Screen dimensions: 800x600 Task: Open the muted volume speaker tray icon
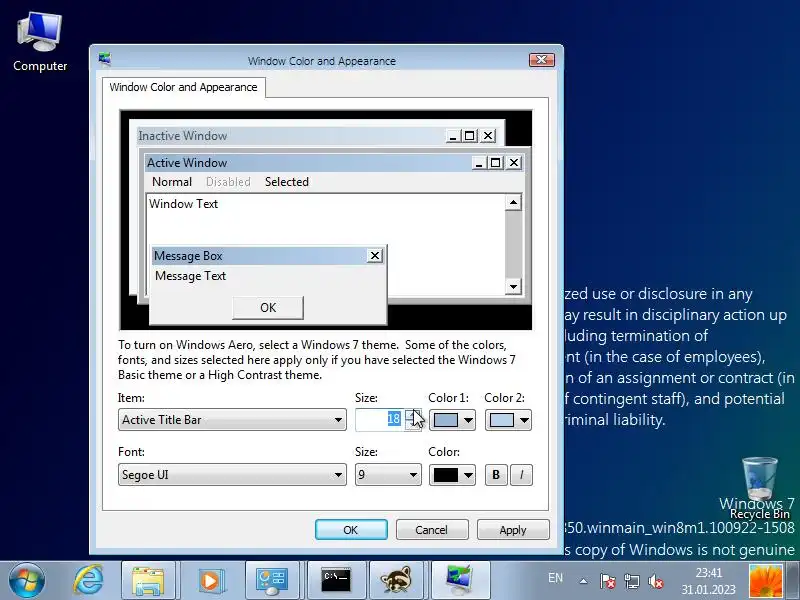point(656,581)
